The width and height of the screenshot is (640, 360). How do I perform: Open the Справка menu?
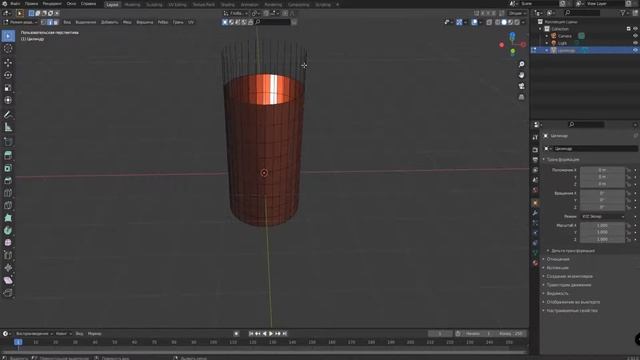tap(88, 4)
